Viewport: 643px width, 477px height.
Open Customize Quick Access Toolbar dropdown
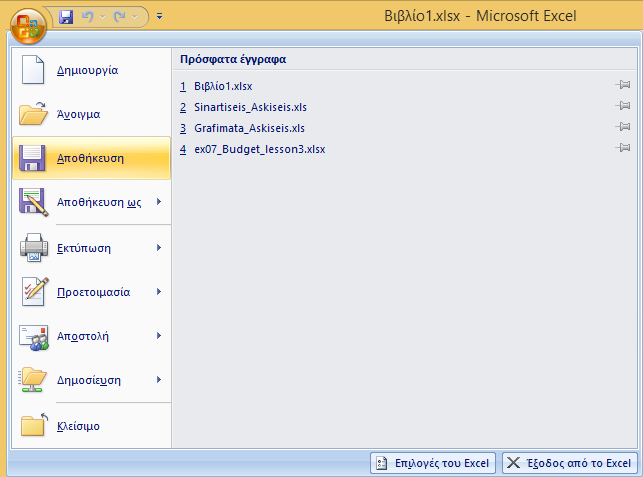pos(160,16)
